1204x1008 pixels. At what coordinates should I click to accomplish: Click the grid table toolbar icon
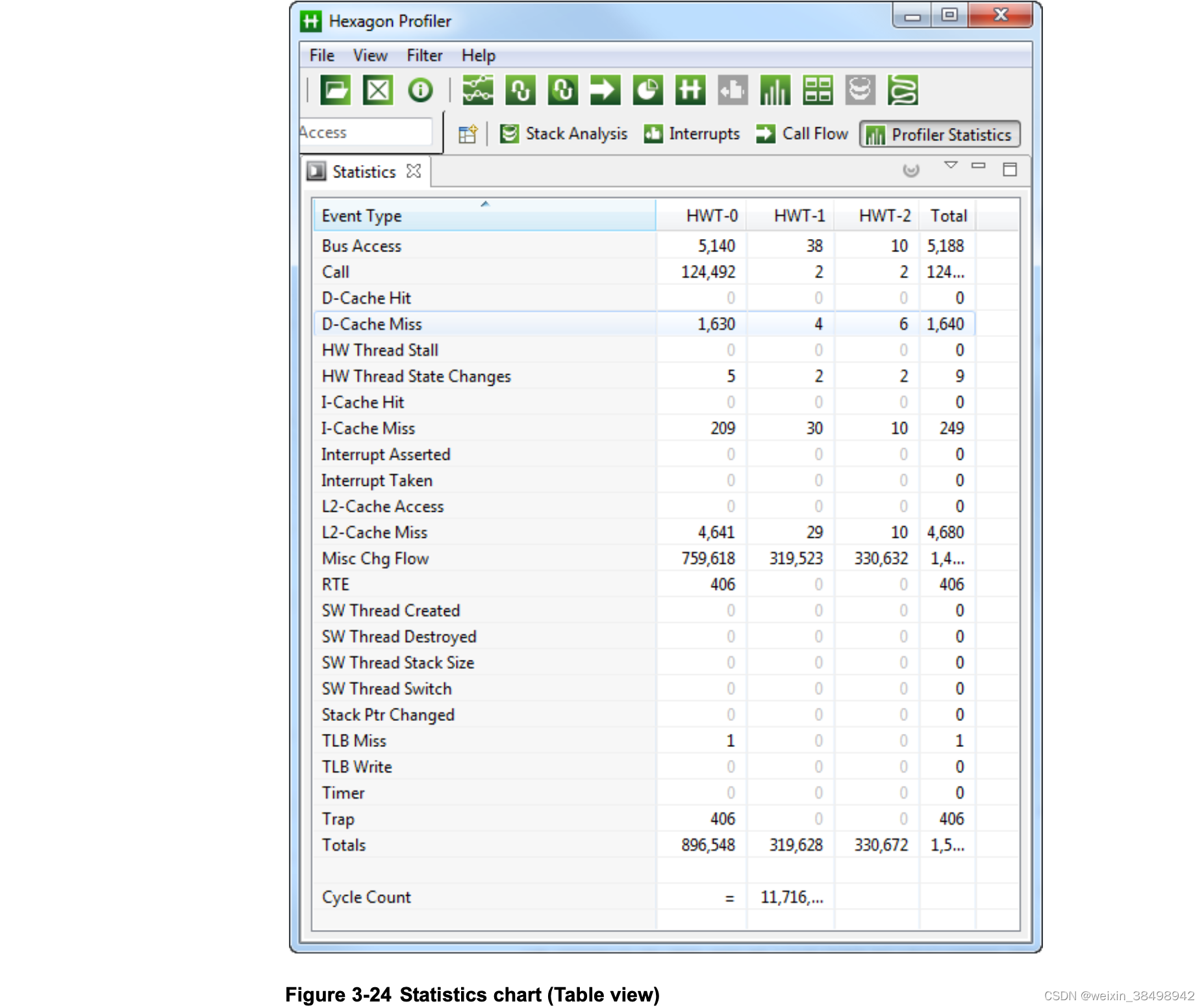[818, 90]
